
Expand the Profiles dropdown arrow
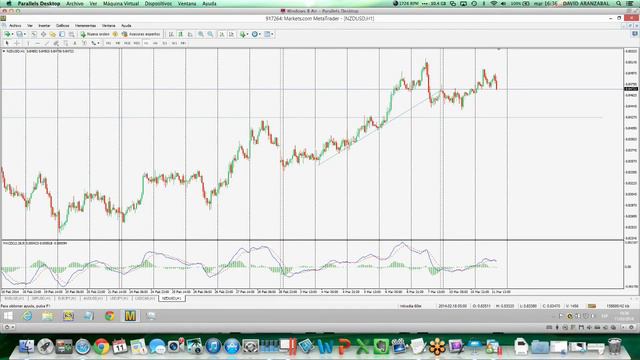click(x=24, y=34)
